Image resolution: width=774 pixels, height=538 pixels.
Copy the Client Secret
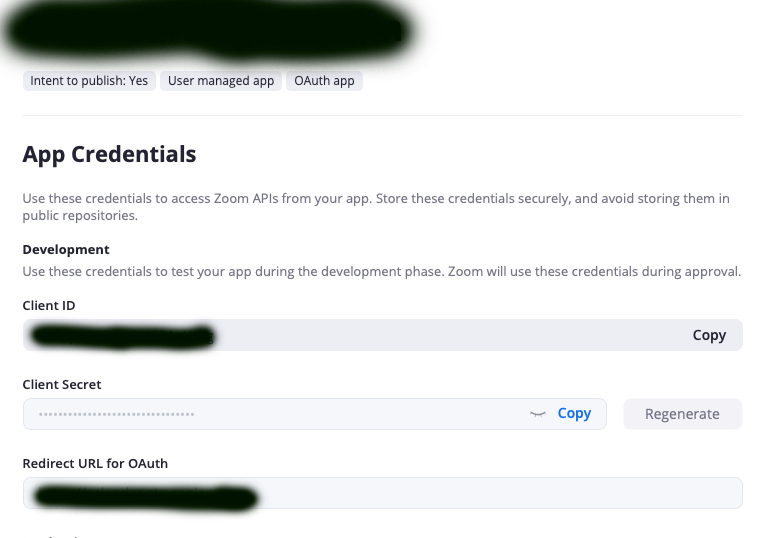click(x=574, y=413)
